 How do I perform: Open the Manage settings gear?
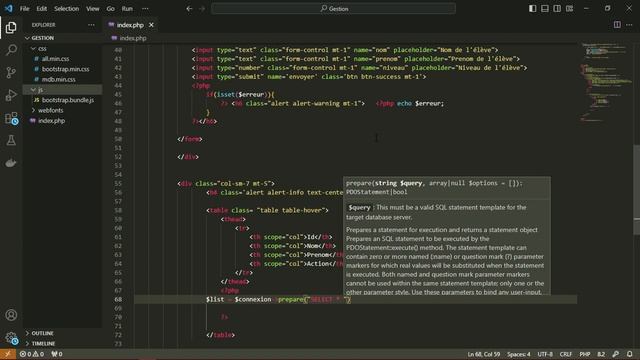(11, 338)
